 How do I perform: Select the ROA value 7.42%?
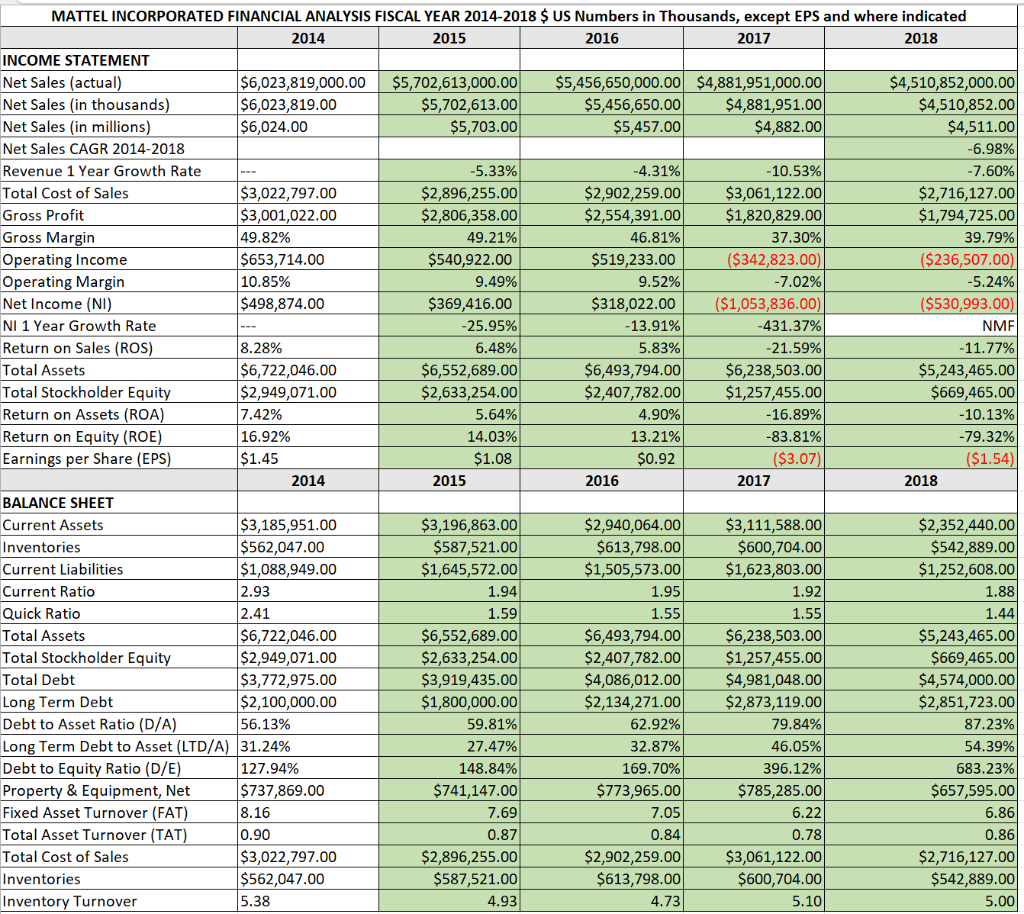pyautogui.click(x=261, y=415)
